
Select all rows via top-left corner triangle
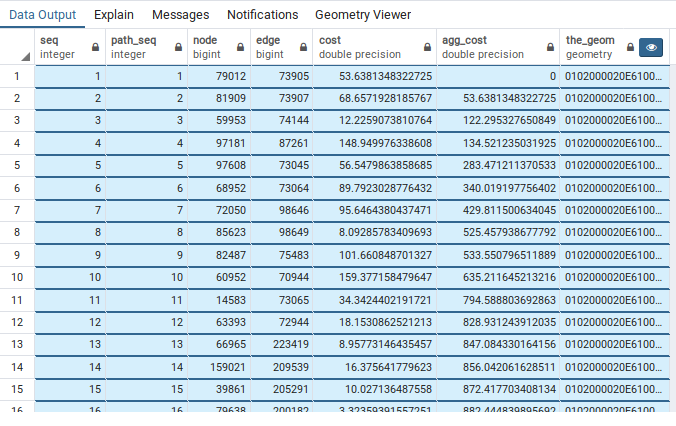(25, 56)
